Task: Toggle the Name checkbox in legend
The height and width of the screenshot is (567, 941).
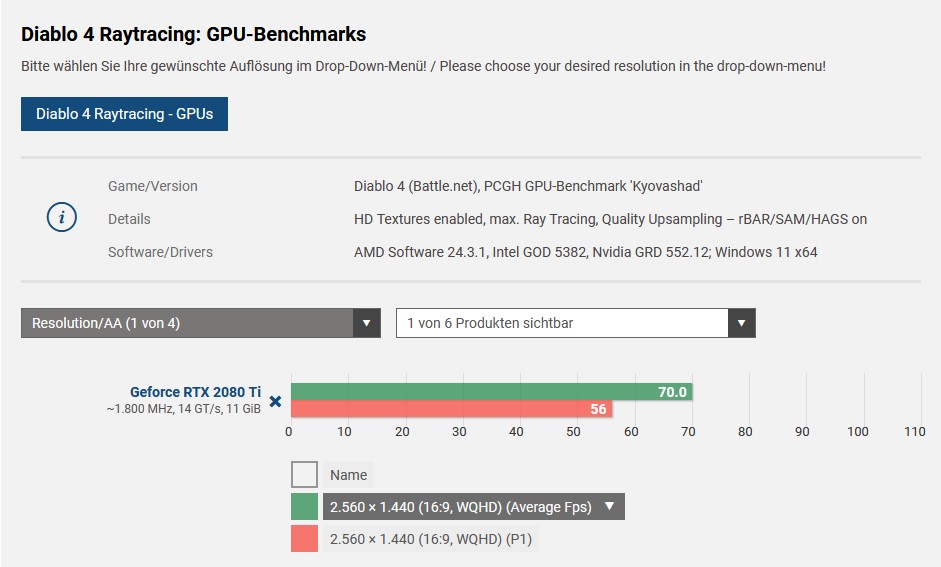Action: (x=304, y=475)
